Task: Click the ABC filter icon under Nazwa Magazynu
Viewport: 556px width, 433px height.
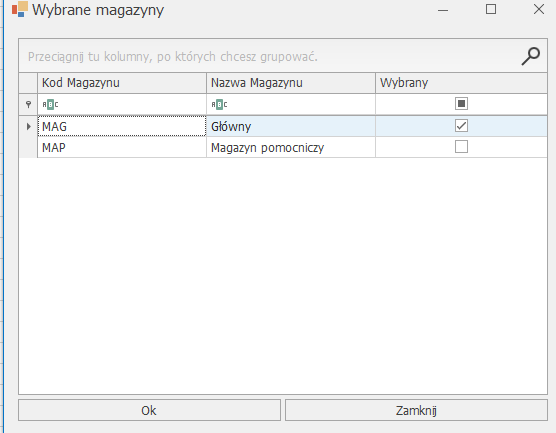Action: click(x=219, y=105)
